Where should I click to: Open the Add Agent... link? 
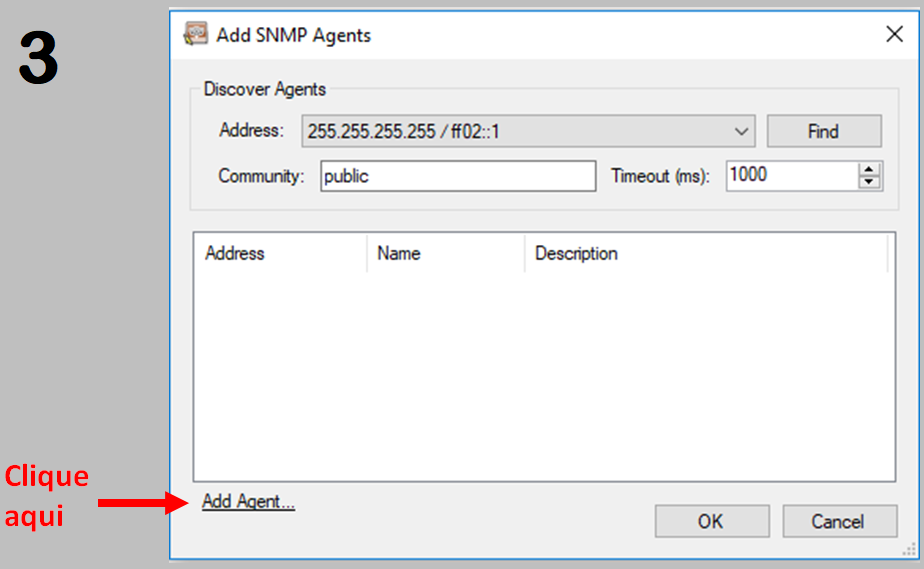point(248,502)
